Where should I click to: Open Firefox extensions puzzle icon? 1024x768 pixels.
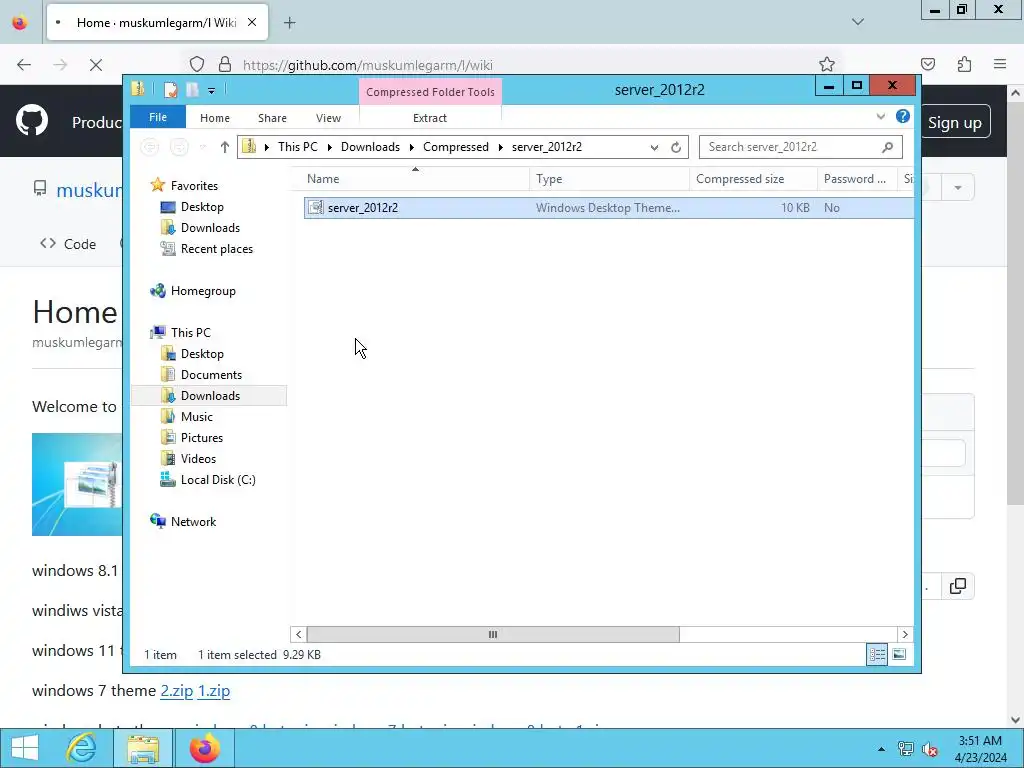(964, 64)
